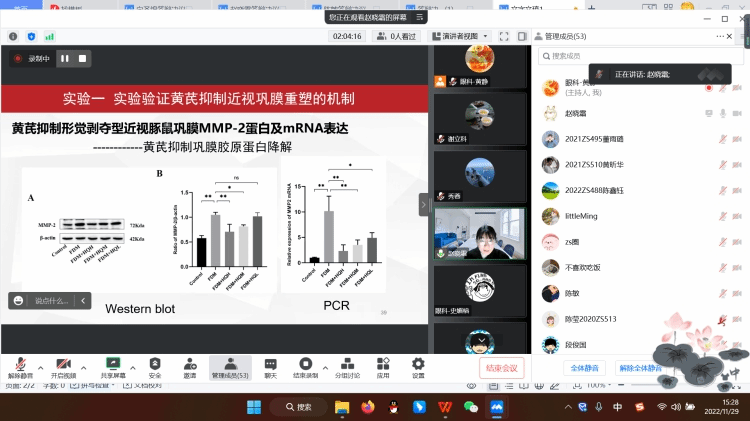The width and height of the screenshot is (750, 421).
Task: Expand recording options arrow beside 结束录制
Action: (325, 368)
